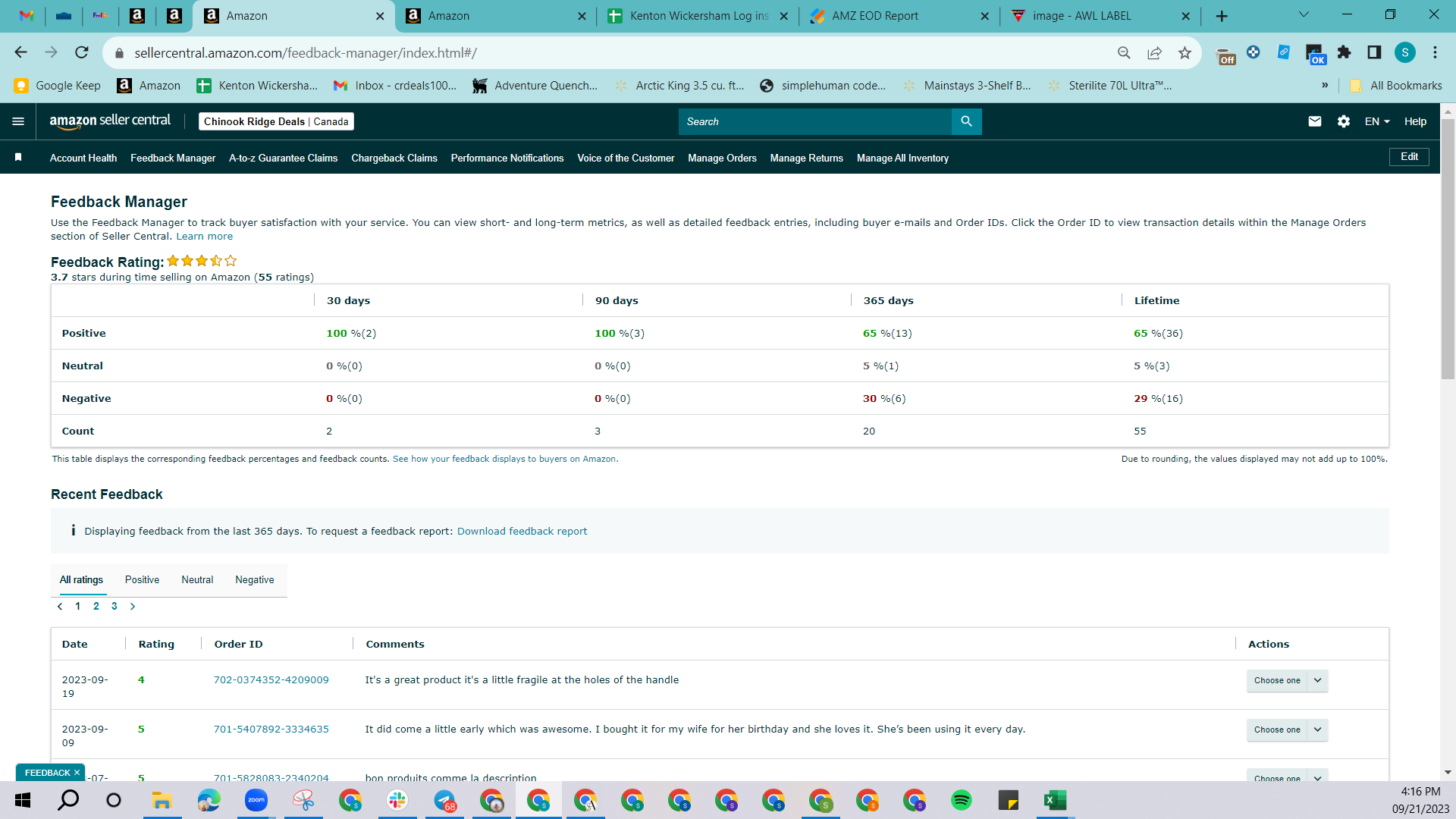The width and height of the screenshot is (1456, 819).
Task: Click the Amazon seller central logo
Action: (x=110, y=121)
